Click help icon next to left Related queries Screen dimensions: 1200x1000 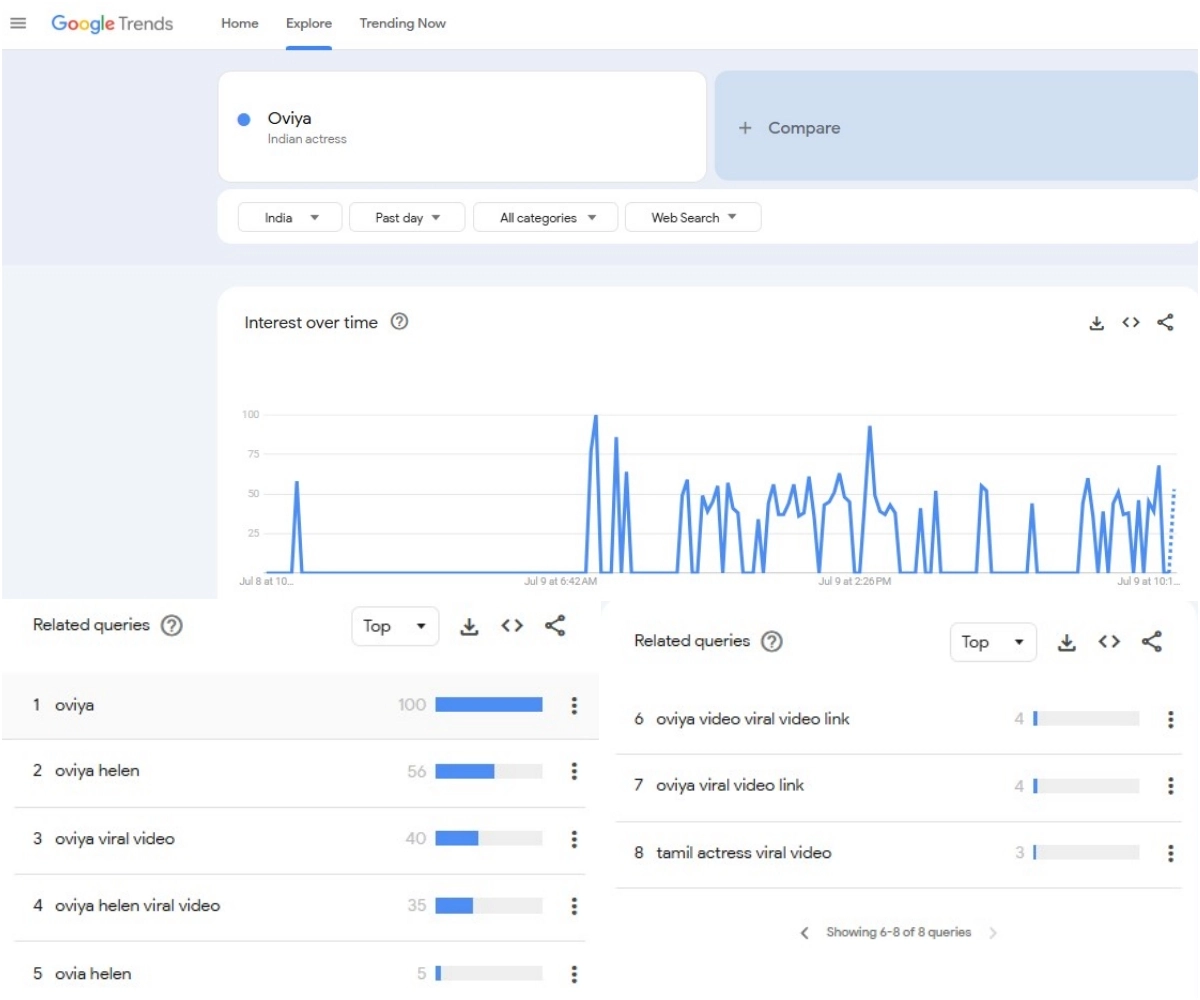tap(172, 626)
